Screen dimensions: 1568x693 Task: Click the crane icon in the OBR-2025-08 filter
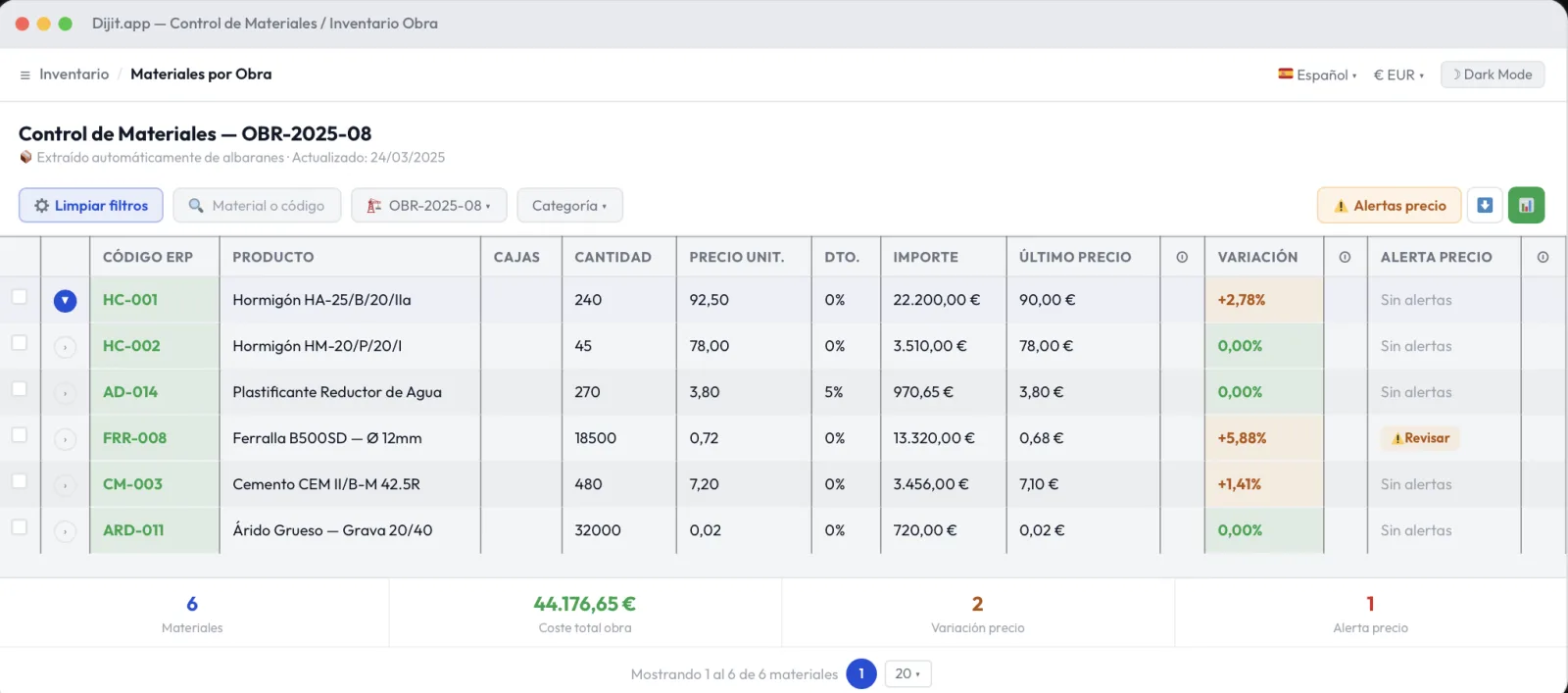pyautogui.click(x=374, y=206)
